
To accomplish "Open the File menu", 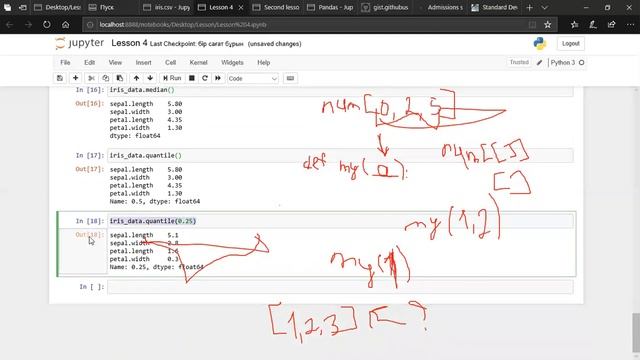I will click(x=65, y=62).
